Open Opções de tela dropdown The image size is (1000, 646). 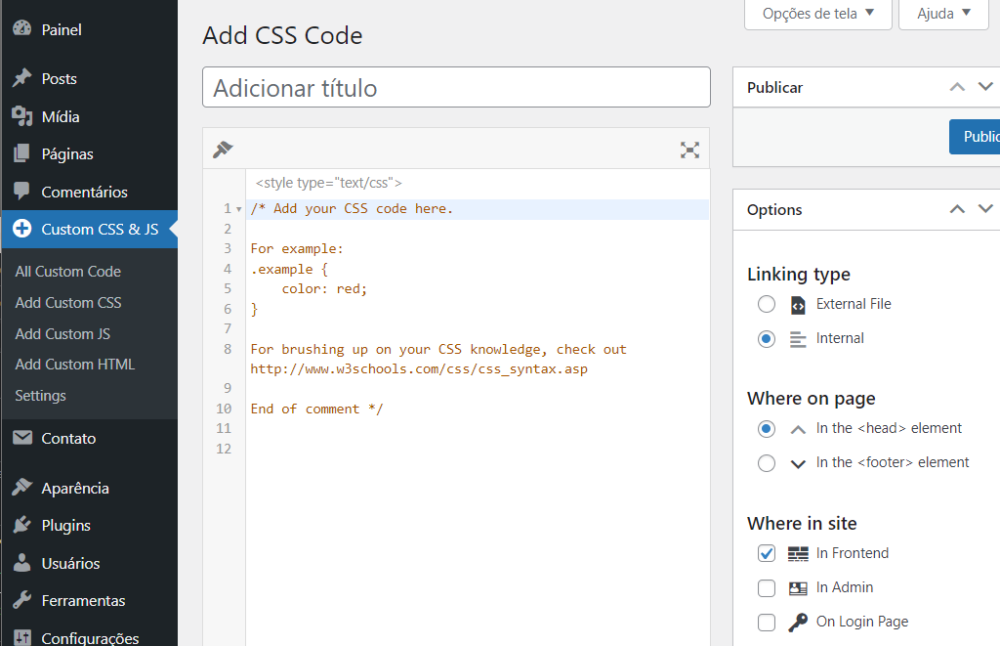(818, 13)
